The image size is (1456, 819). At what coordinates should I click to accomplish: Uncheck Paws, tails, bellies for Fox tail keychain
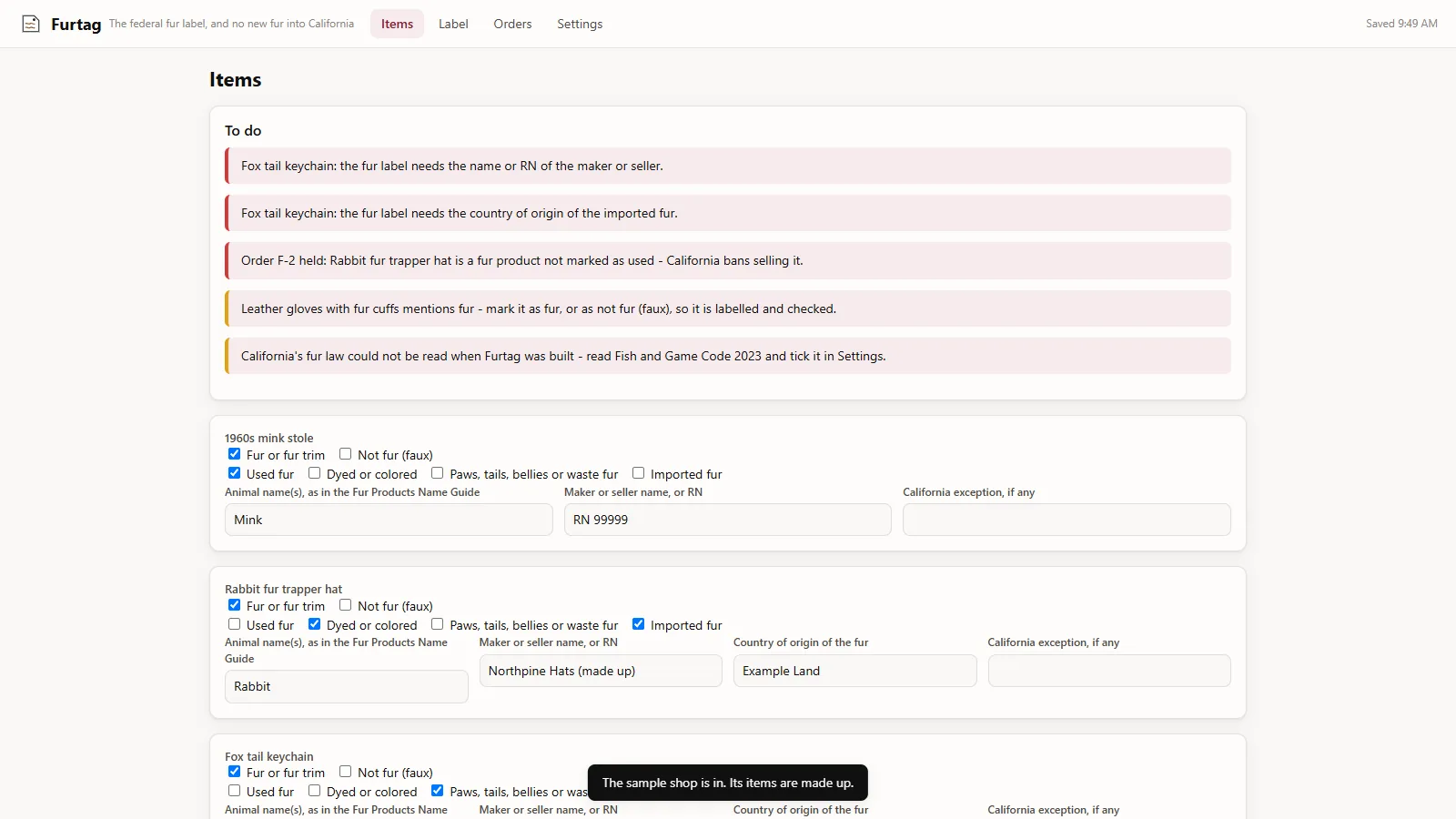tap(437, 791)
